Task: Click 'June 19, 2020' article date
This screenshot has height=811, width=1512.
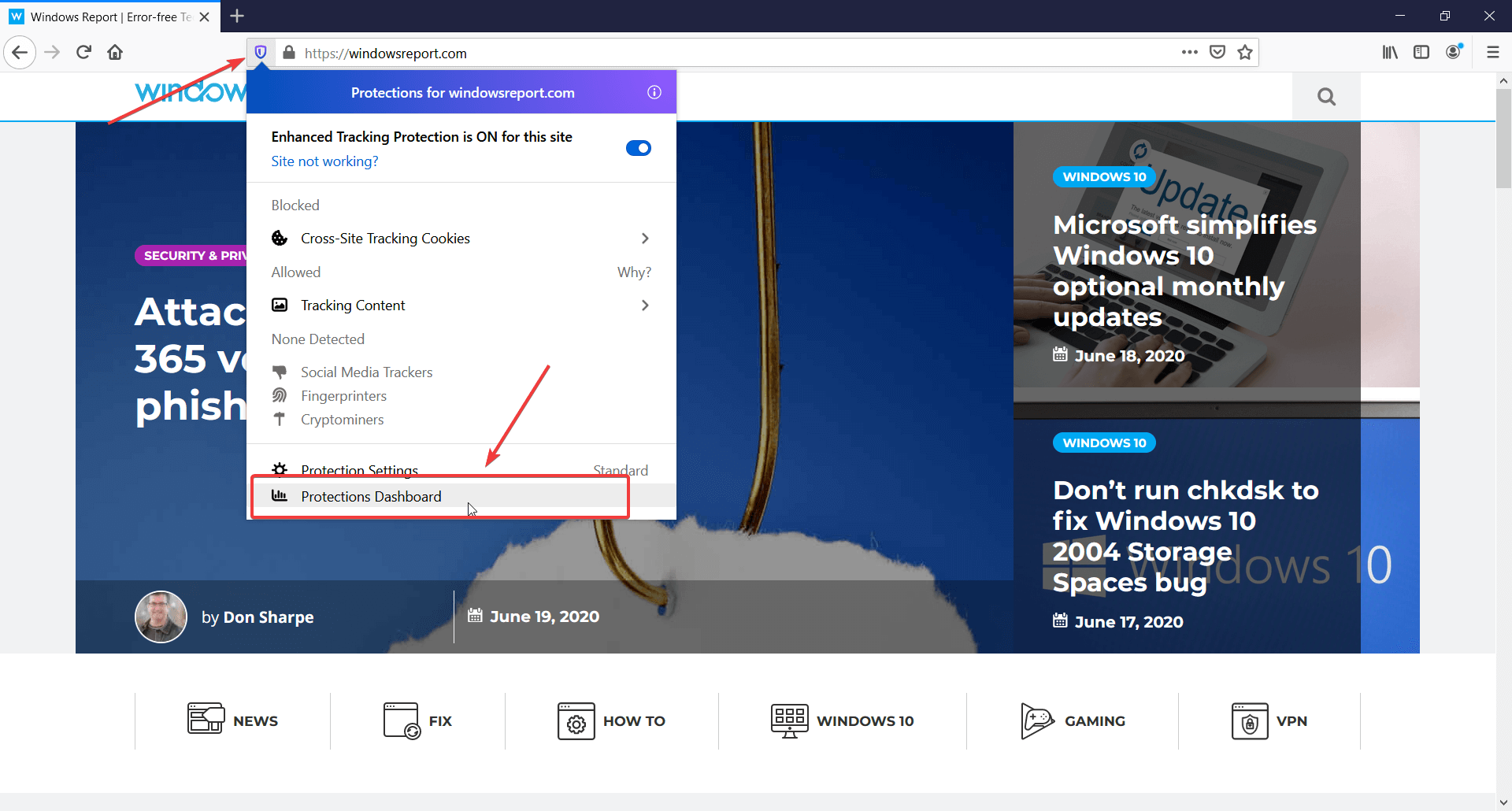Action: pos(544,617)
